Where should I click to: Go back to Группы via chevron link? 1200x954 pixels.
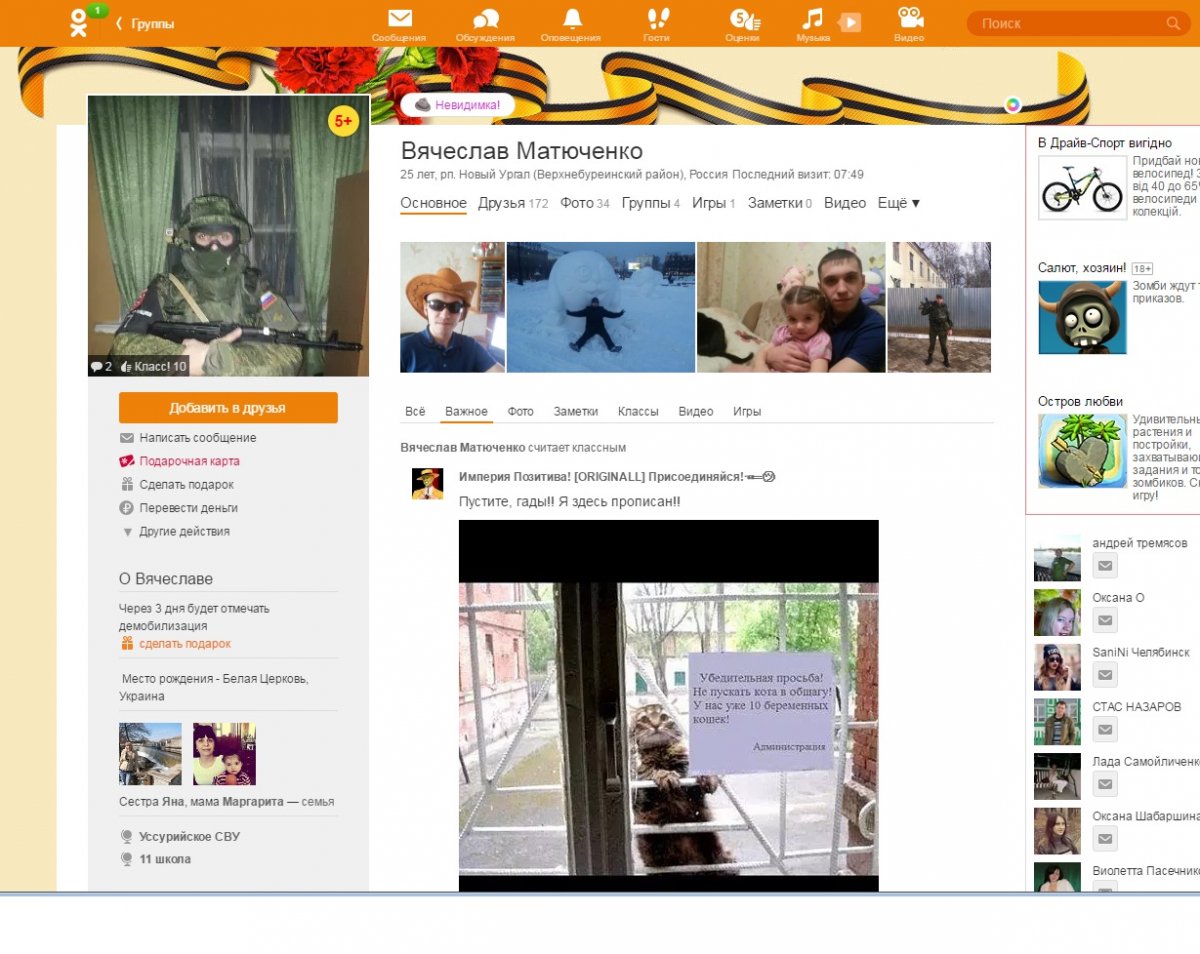145,23
